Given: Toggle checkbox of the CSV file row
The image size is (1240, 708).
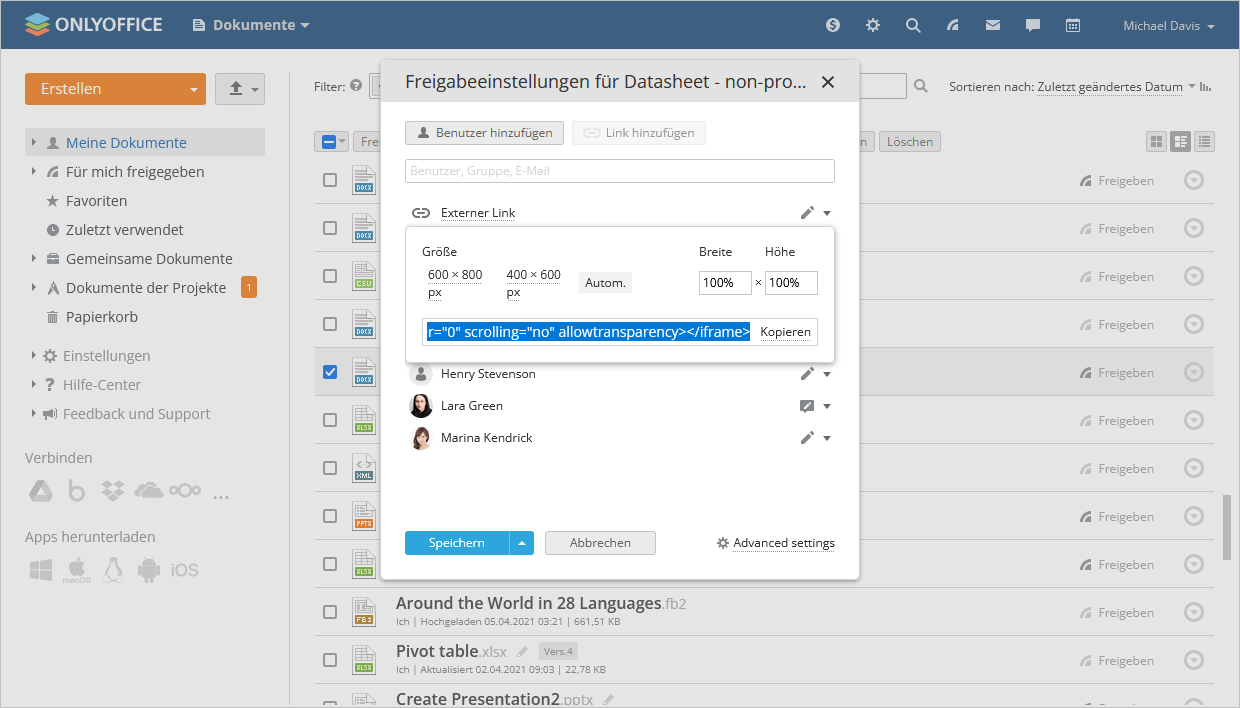Looking at the screenshot, I should [x=330, y=276].
